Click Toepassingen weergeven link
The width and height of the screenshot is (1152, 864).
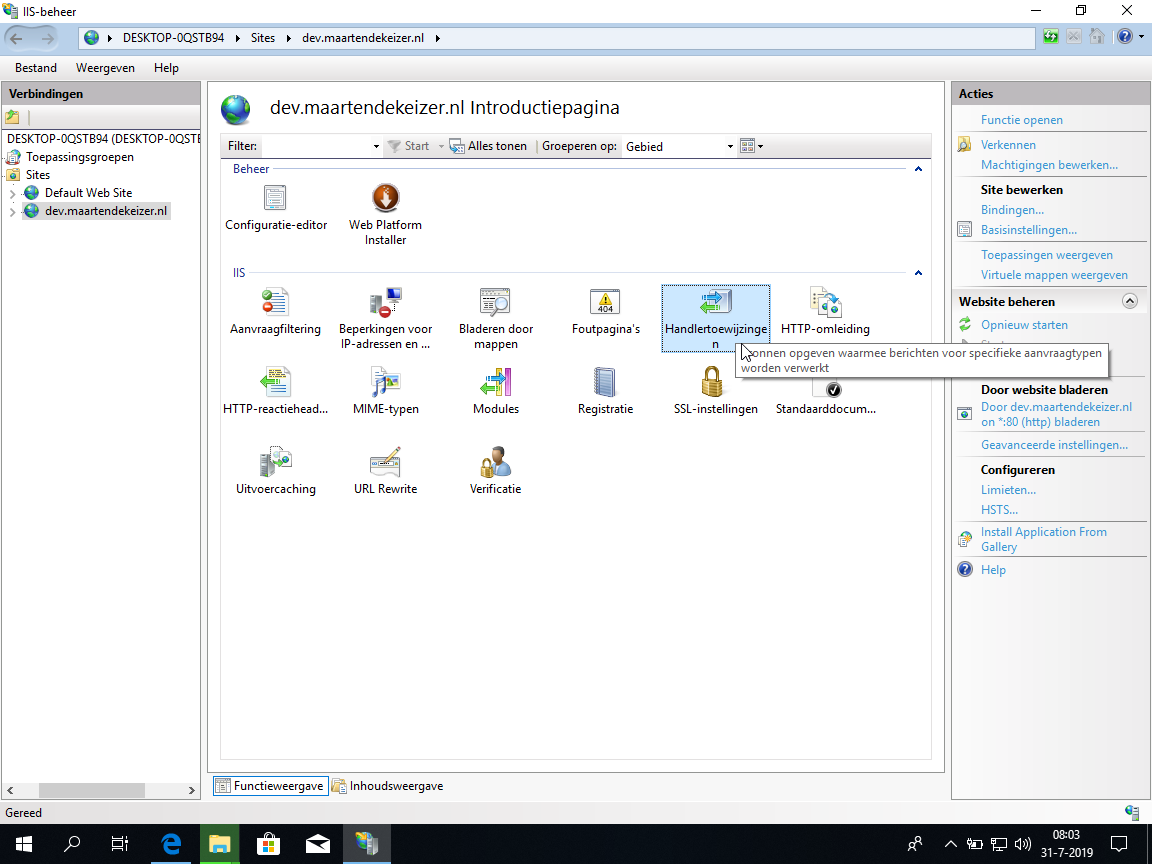pos(1046,255)
